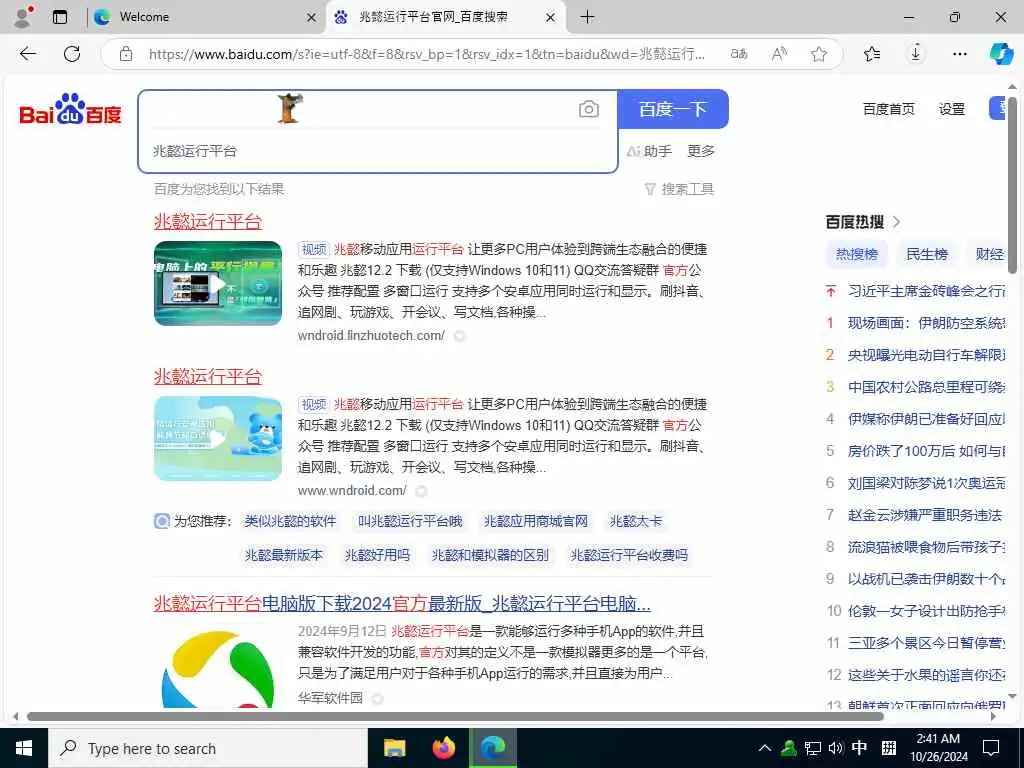The image size is (1024, 768).
Task: Activate the Read aloud icon
Action: pos(778,54)
